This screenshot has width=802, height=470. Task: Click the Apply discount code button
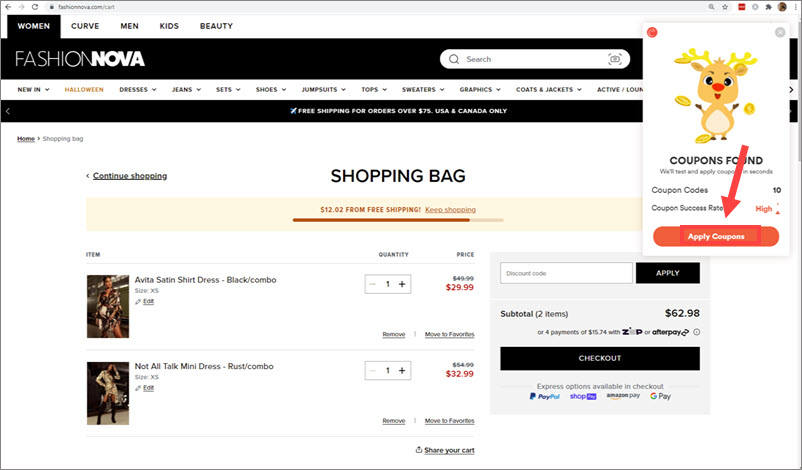point(667,273)
